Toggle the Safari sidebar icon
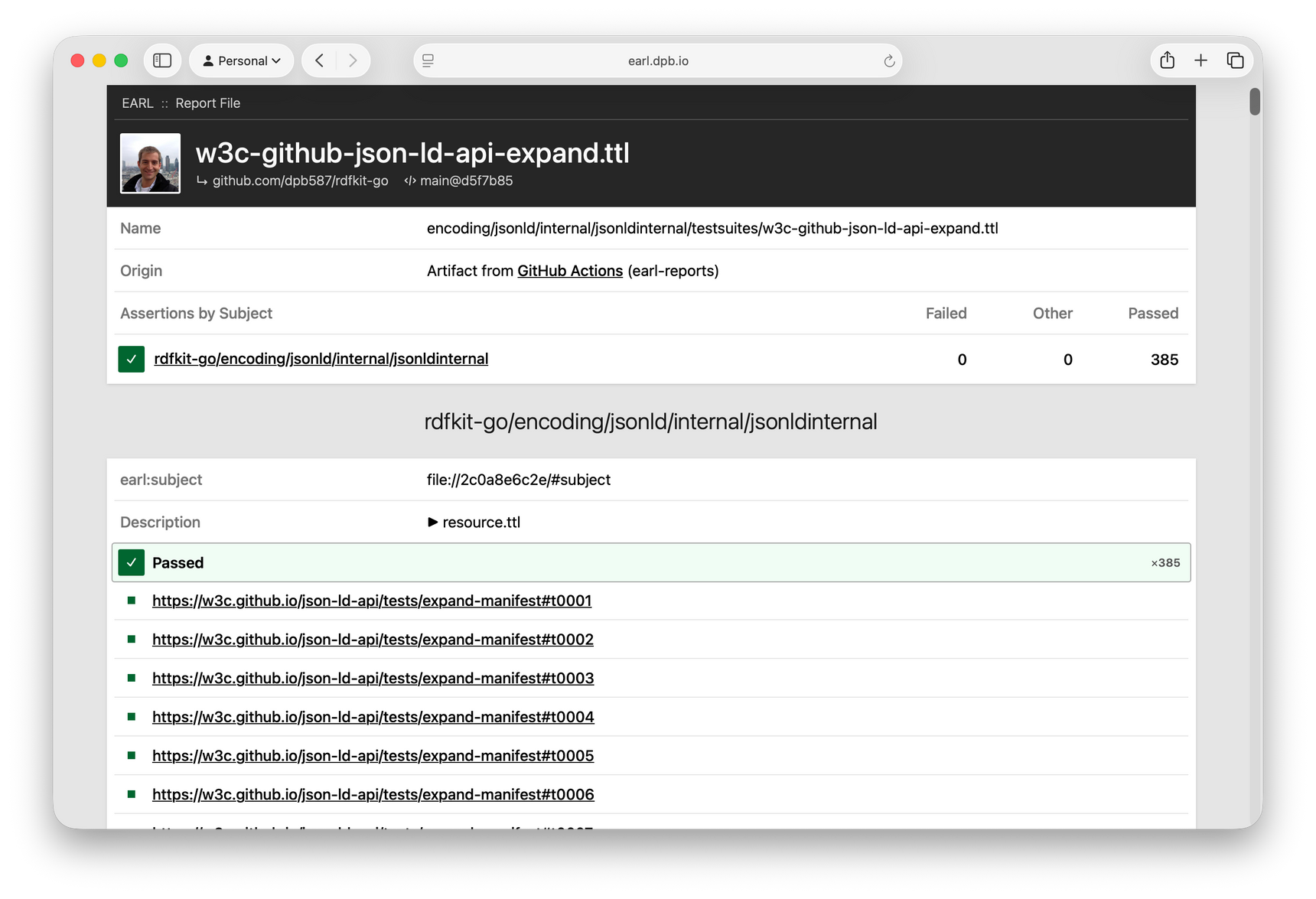The image size is (1316, 899). point(162,60)
